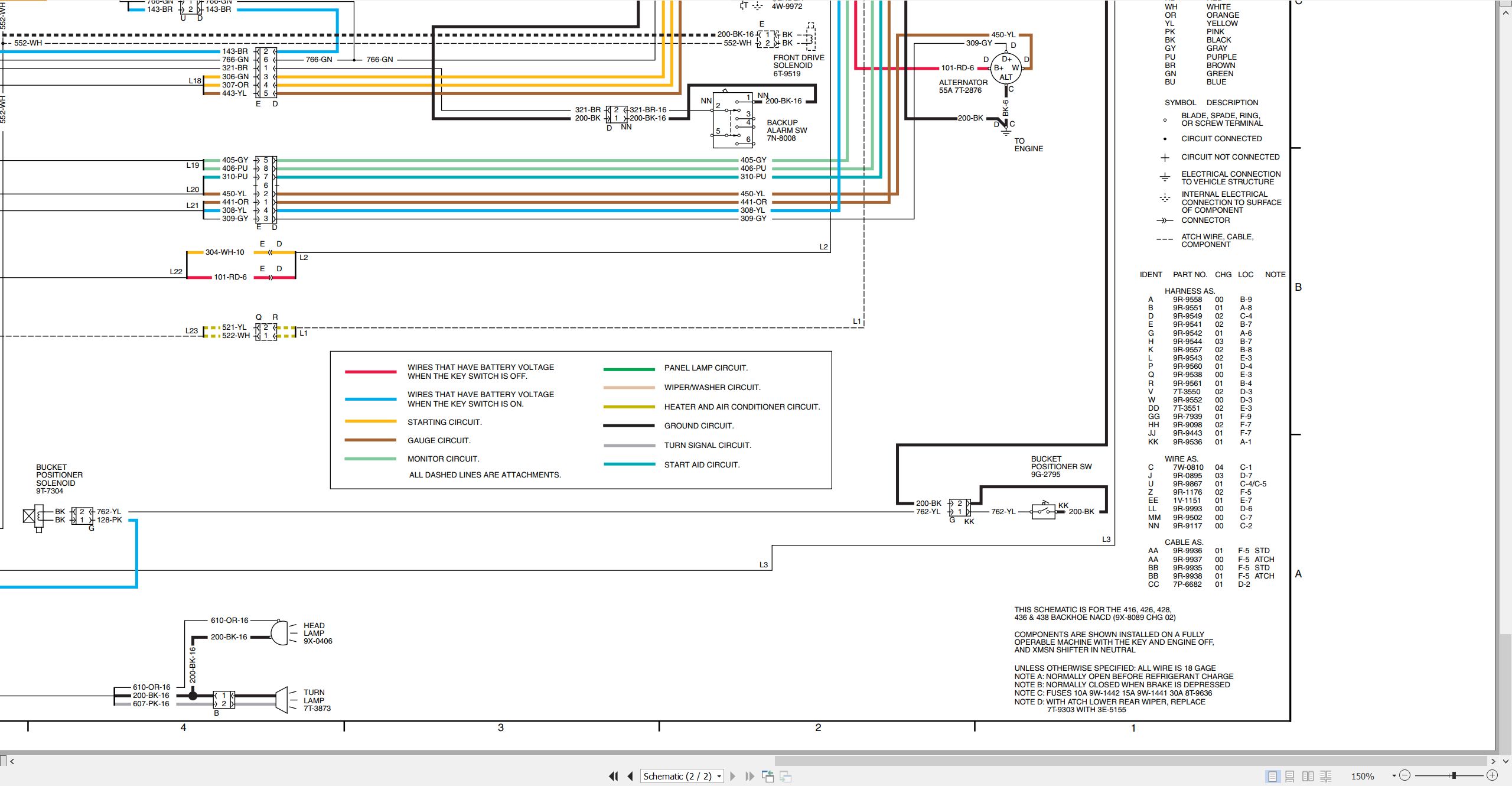Click the HEAD LAMP 9X-0406 label
The height and width of the screenshot is (786, 1512).
[x=318, y=633]
